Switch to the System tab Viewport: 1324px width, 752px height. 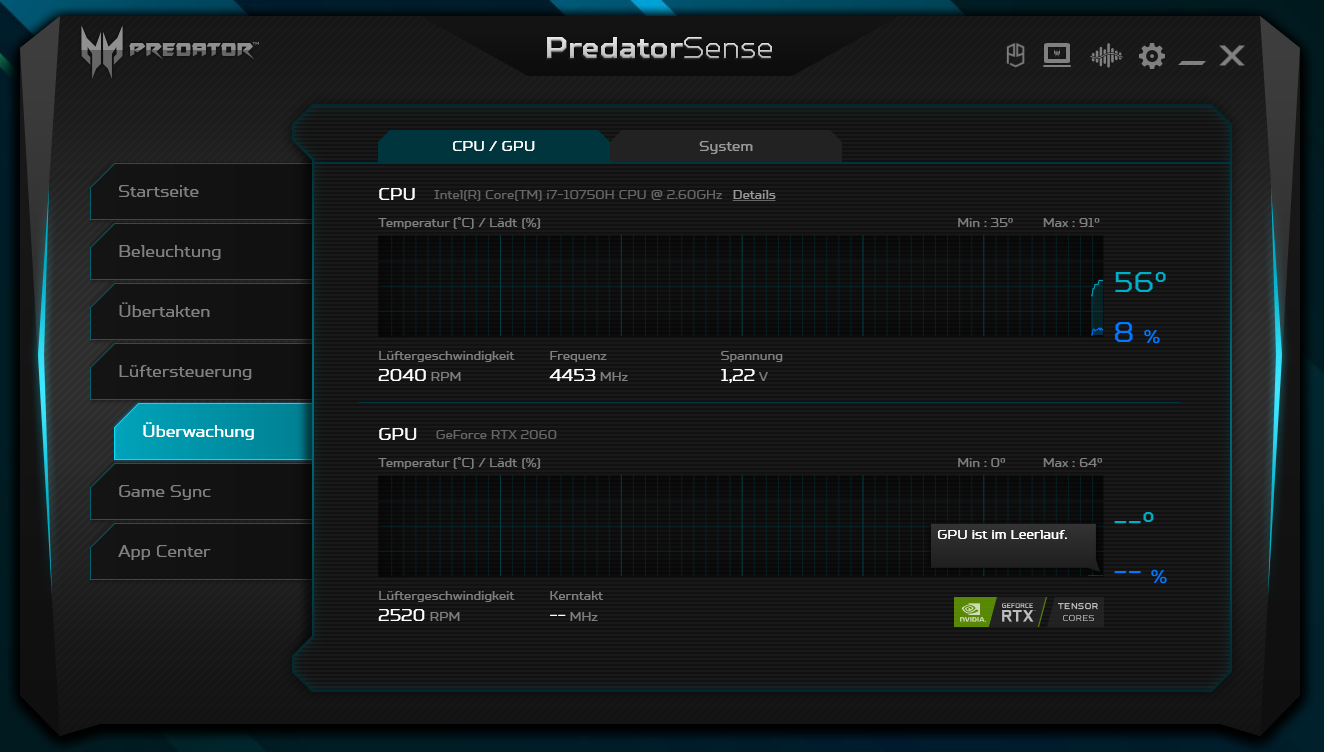(x=726, y=146)
